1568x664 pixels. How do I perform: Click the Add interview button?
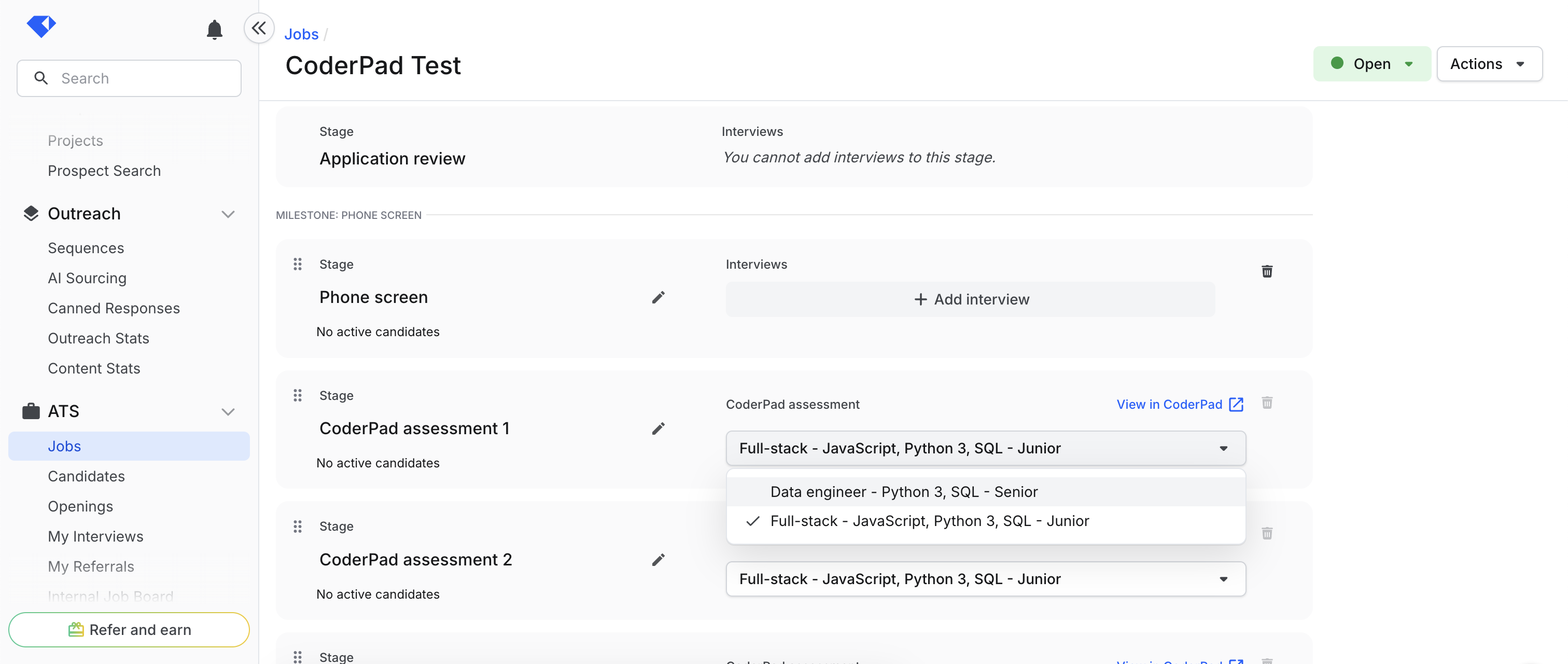(x=971, y=299)
